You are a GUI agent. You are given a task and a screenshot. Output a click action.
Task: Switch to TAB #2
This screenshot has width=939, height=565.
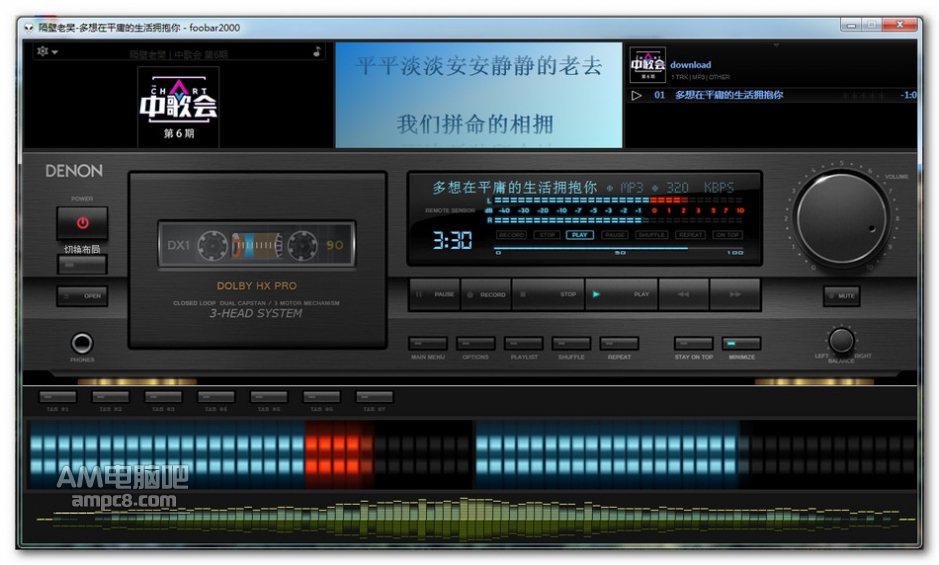coord(110,397)
